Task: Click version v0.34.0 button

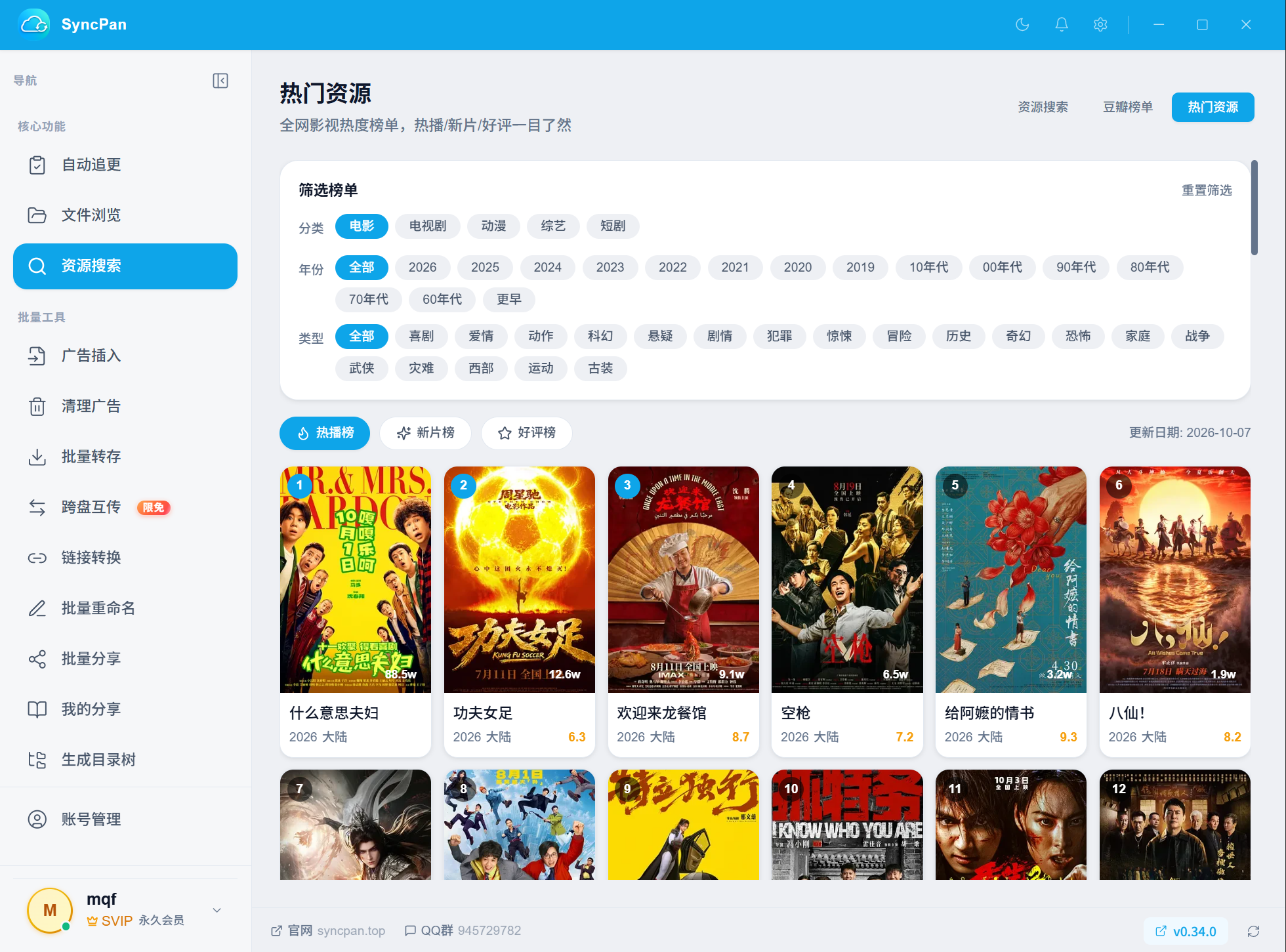Action: [x=1186, y=932]
